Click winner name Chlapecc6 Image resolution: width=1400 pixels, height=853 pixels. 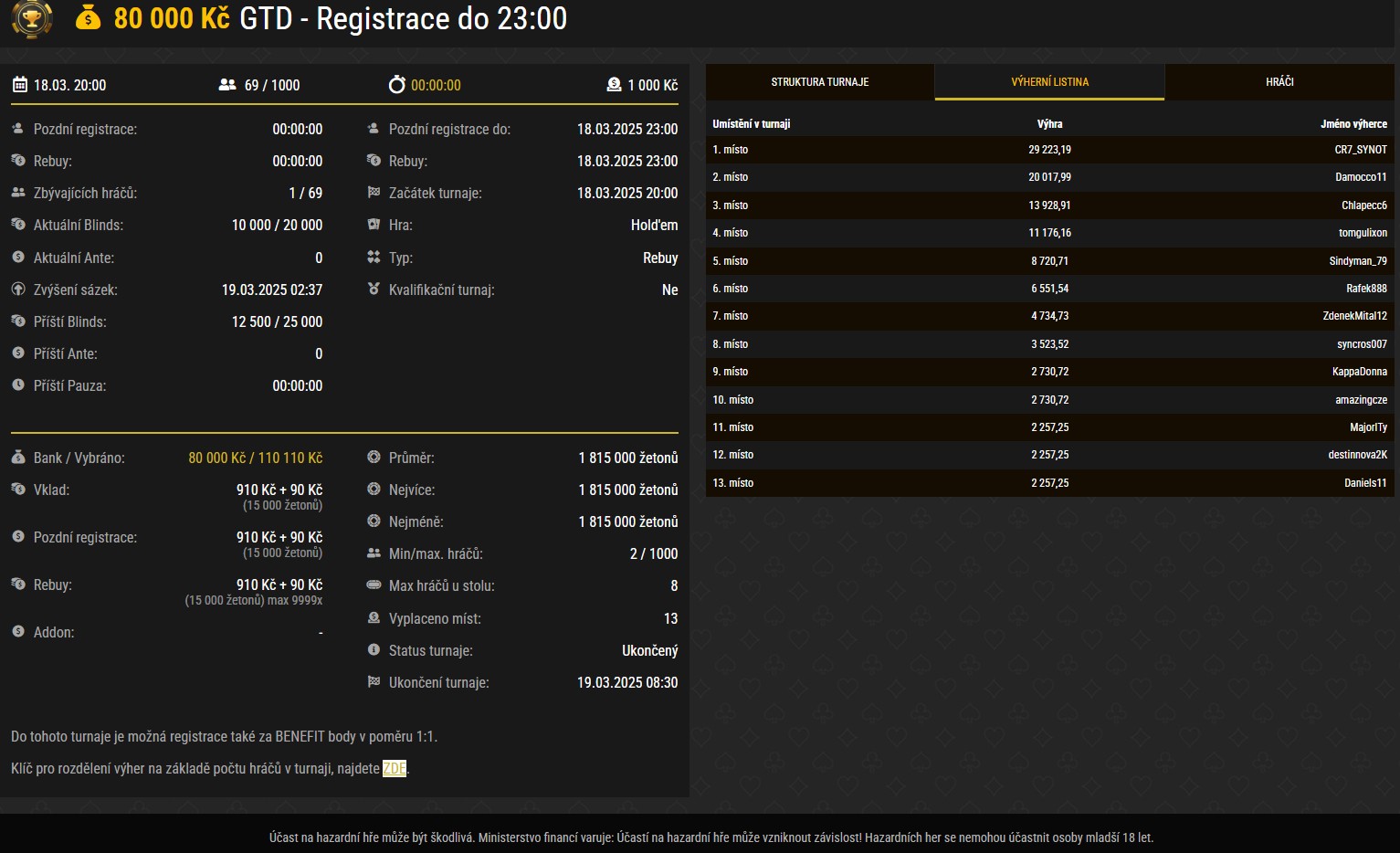tap(1364, 205)
